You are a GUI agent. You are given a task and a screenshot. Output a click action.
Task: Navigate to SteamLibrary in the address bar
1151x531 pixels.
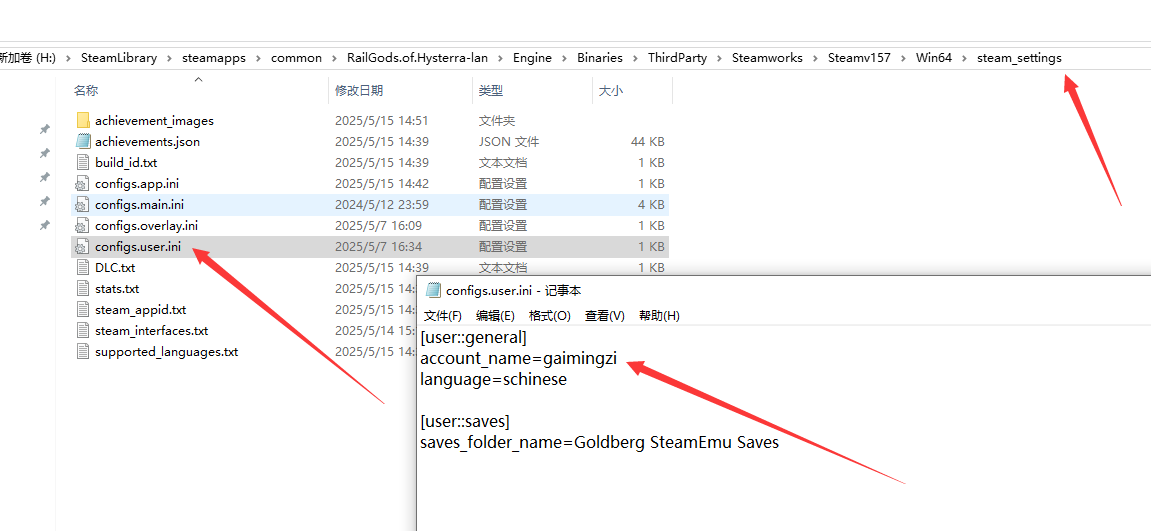click(x=119, y=58)
